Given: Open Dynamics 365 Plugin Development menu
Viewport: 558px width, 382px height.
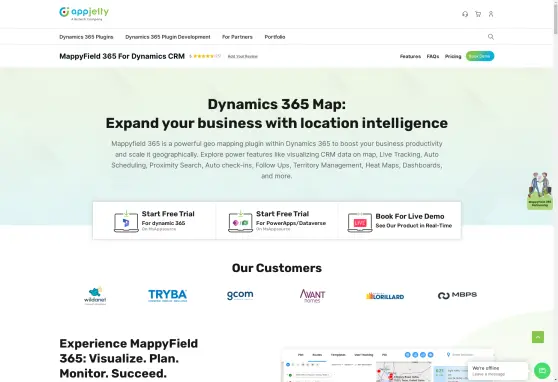Looking at the screenshot, I should coord(168,37).
